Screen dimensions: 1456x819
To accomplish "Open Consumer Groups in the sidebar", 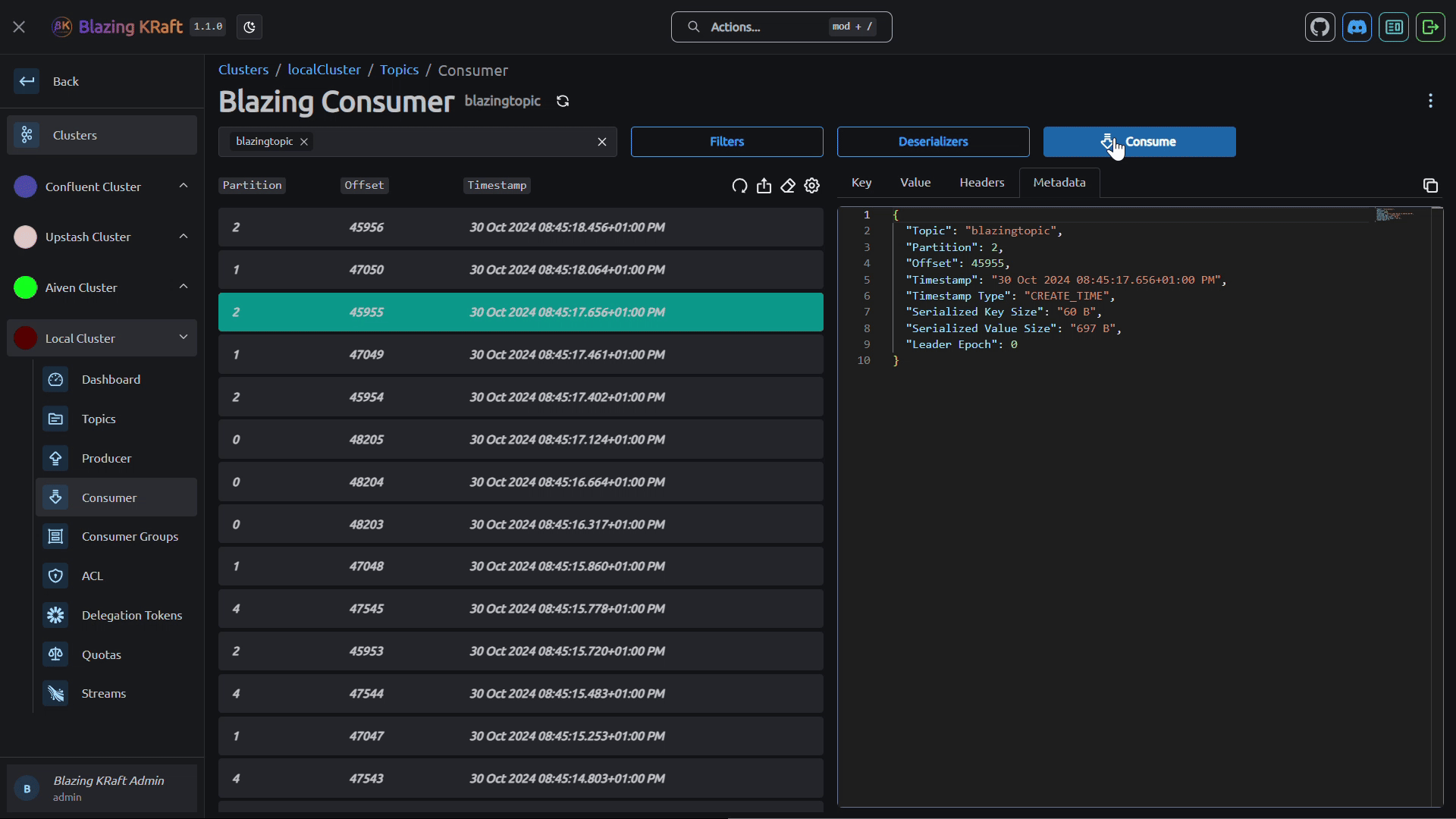I will click(116, 536).
